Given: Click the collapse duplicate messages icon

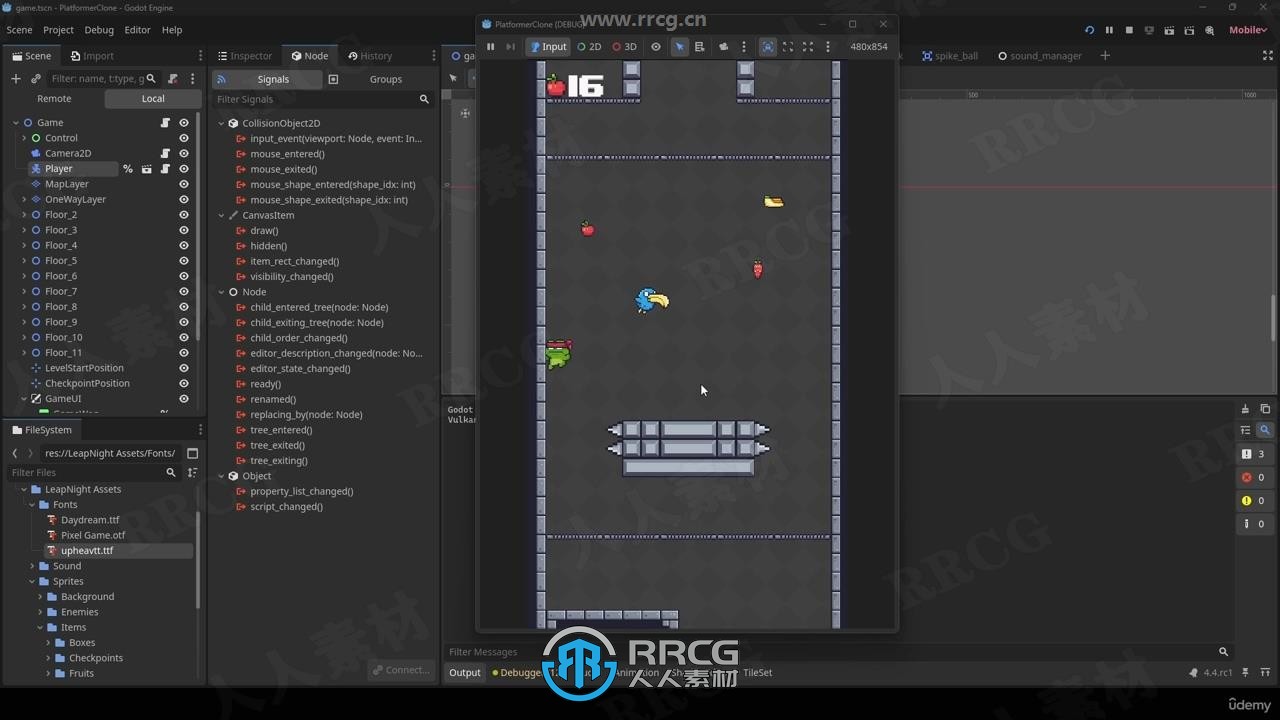Looking at the screenshot, I should click(x=1245, y=430).
